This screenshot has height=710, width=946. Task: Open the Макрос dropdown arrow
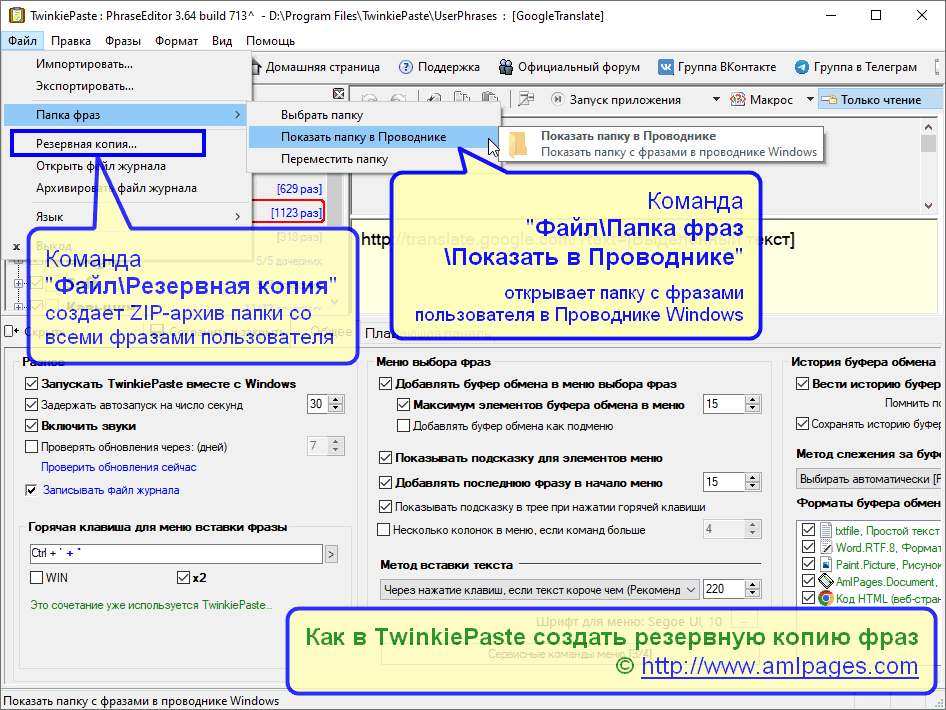click(810, 100)
